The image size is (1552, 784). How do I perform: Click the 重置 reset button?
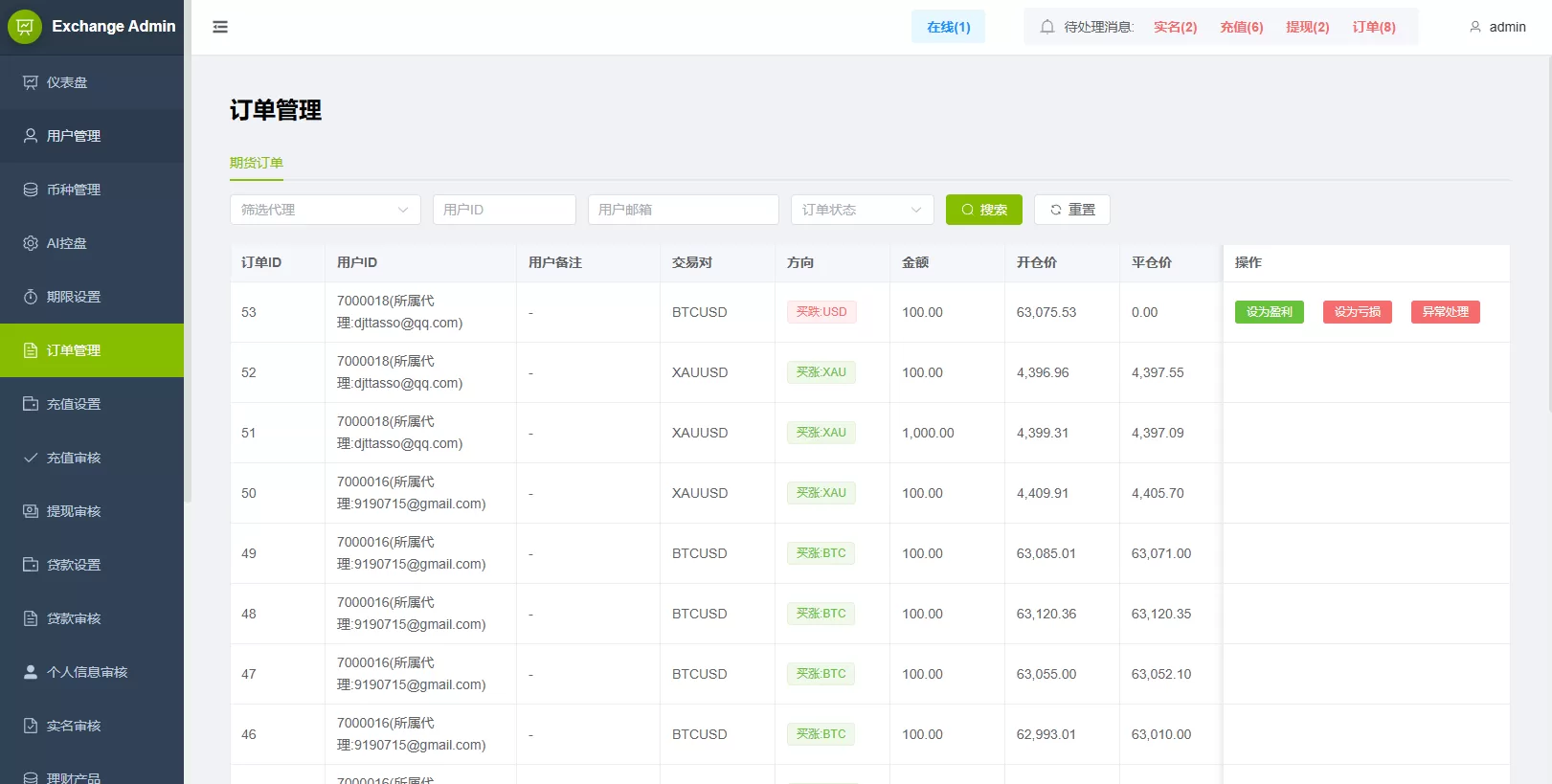click(x=1072, y=210)
